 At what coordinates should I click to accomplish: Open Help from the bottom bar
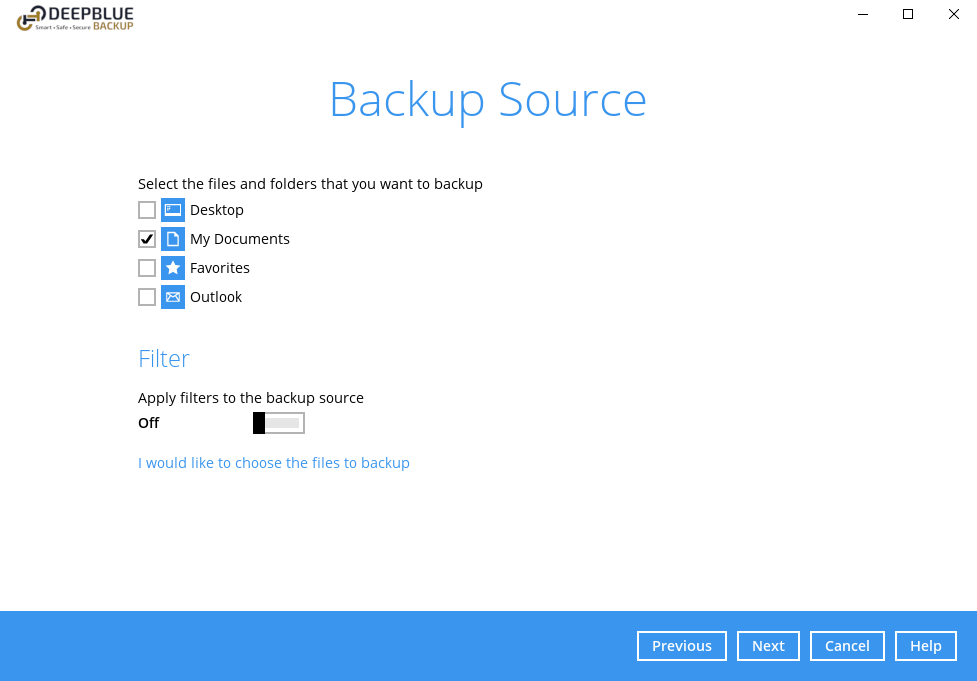[925, 646]
